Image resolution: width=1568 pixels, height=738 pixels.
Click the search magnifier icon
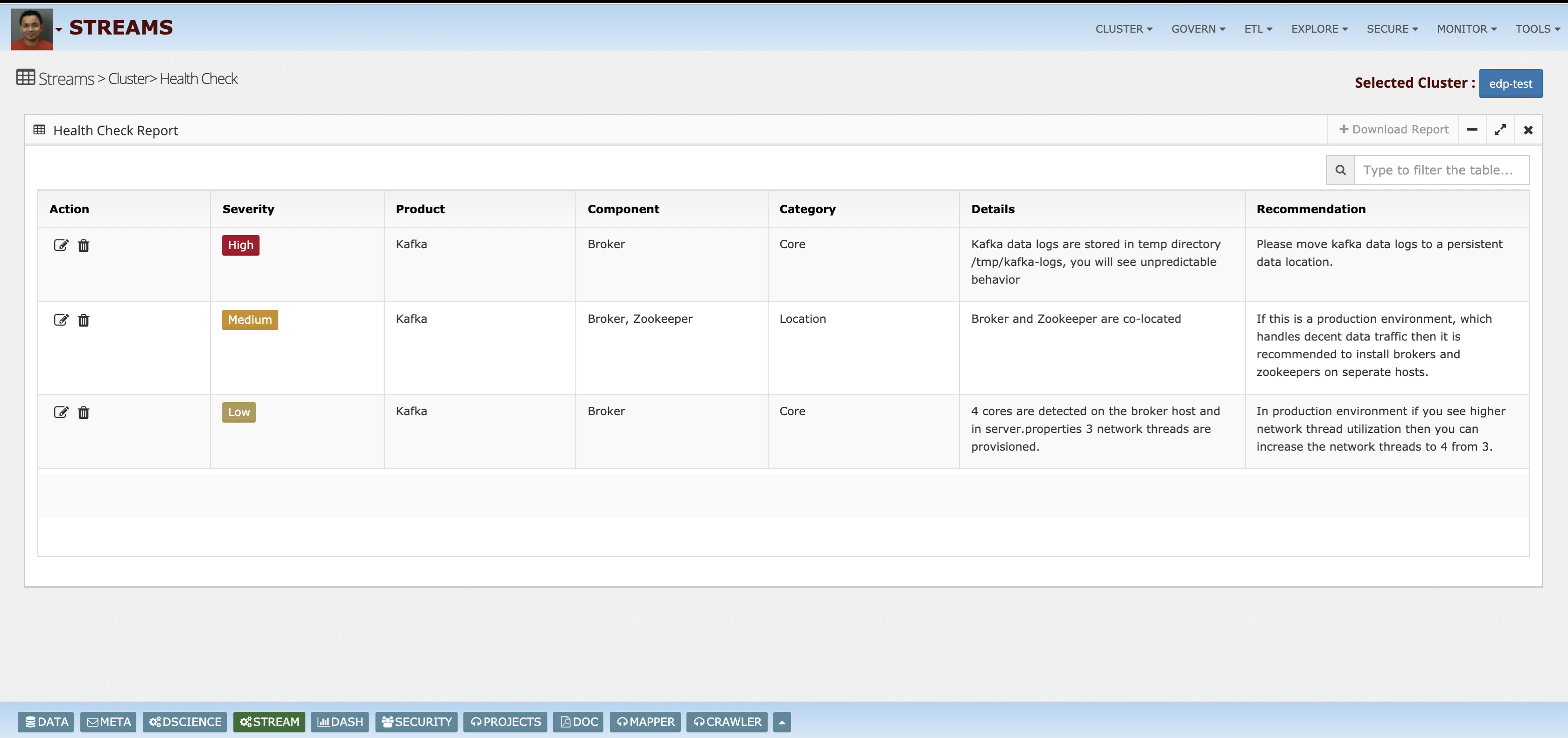point(1340,170)
